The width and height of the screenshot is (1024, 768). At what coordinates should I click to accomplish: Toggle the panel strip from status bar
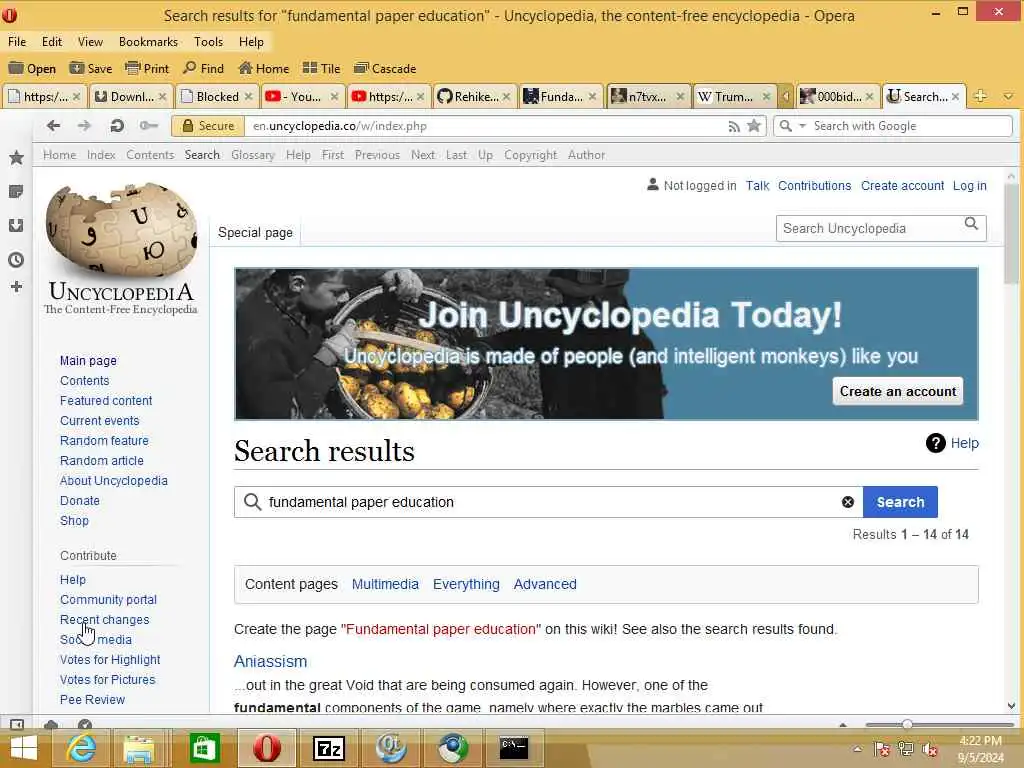[17, 724]
